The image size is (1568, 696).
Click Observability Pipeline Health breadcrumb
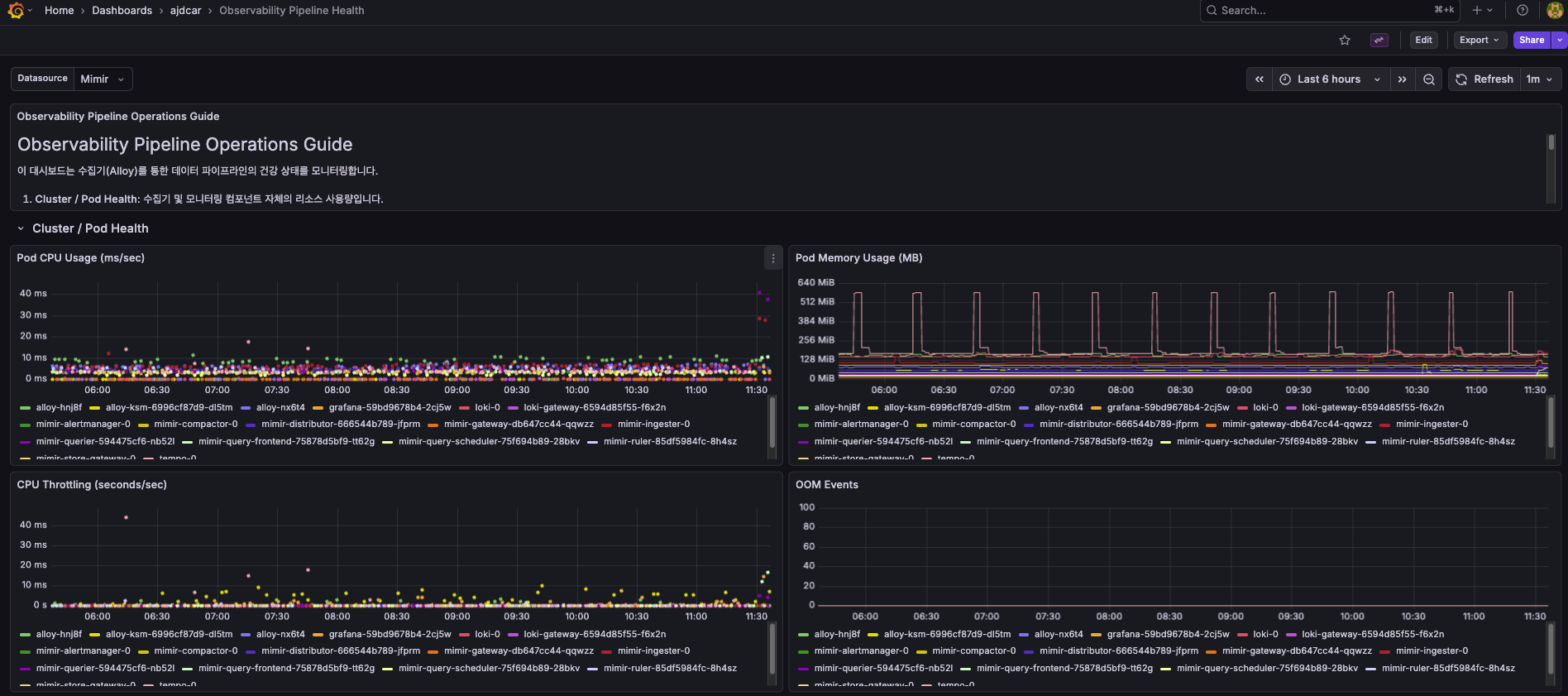click(x=292, y=11)
